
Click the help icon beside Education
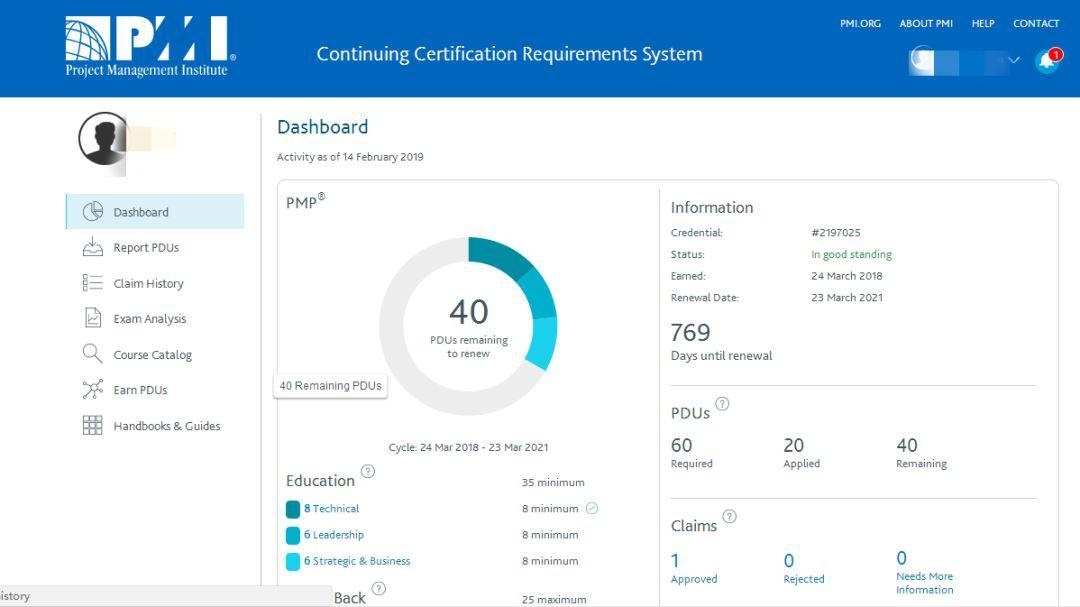coord(368,471)
